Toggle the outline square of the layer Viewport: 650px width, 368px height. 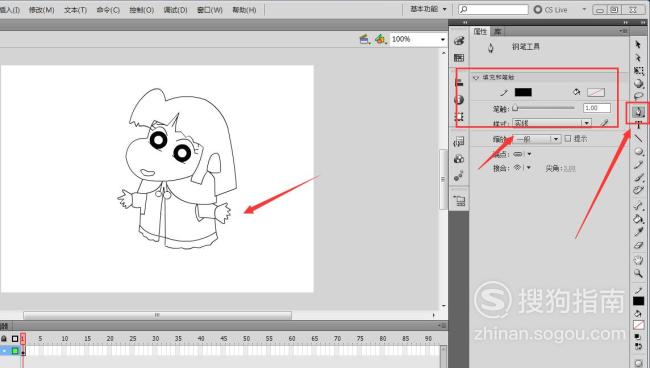[15, 351]
